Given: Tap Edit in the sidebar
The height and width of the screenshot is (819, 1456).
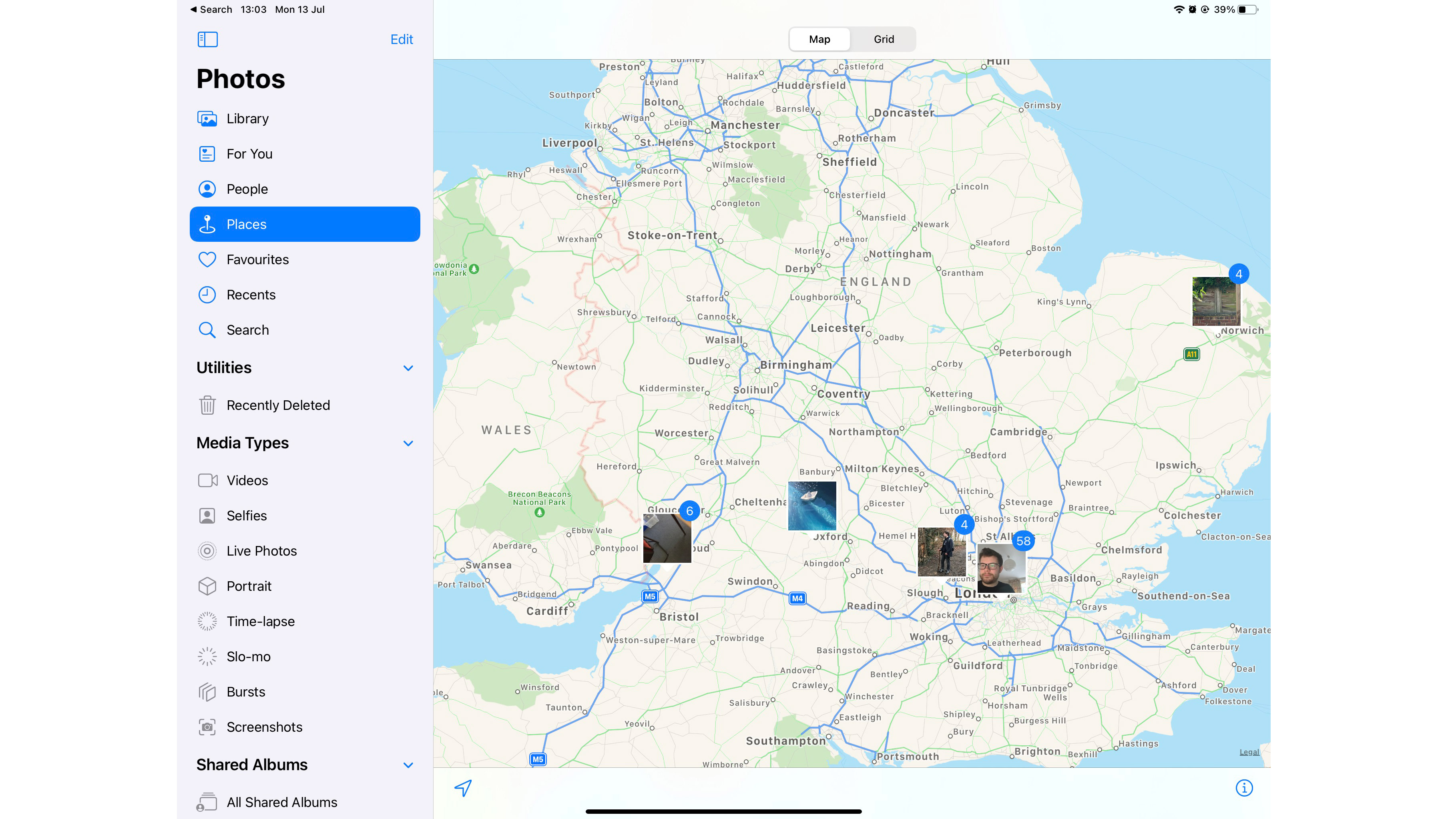Looking at the screenshot, I should pos(401,39).
